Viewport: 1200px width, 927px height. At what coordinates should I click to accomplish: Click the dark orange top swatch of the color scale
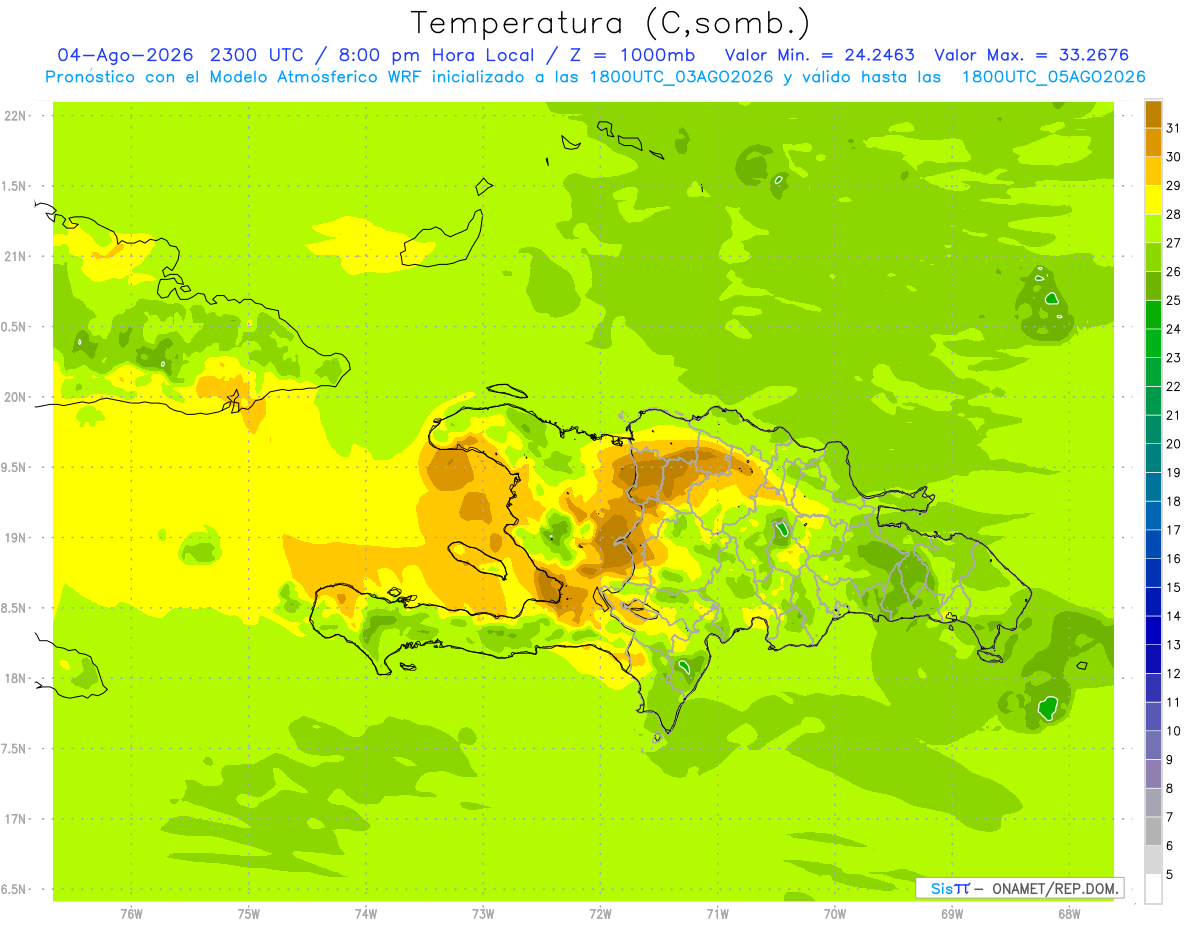click(x=1153, y=114)
